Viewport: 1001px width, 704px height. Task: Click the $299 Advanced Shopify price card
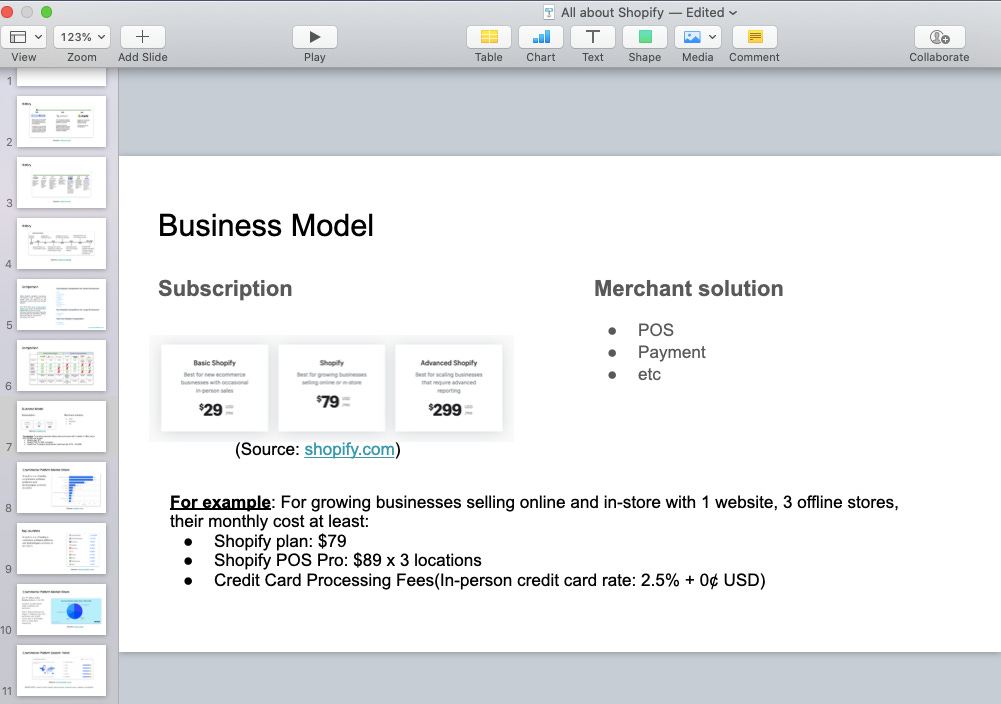(x=449, y=388)
